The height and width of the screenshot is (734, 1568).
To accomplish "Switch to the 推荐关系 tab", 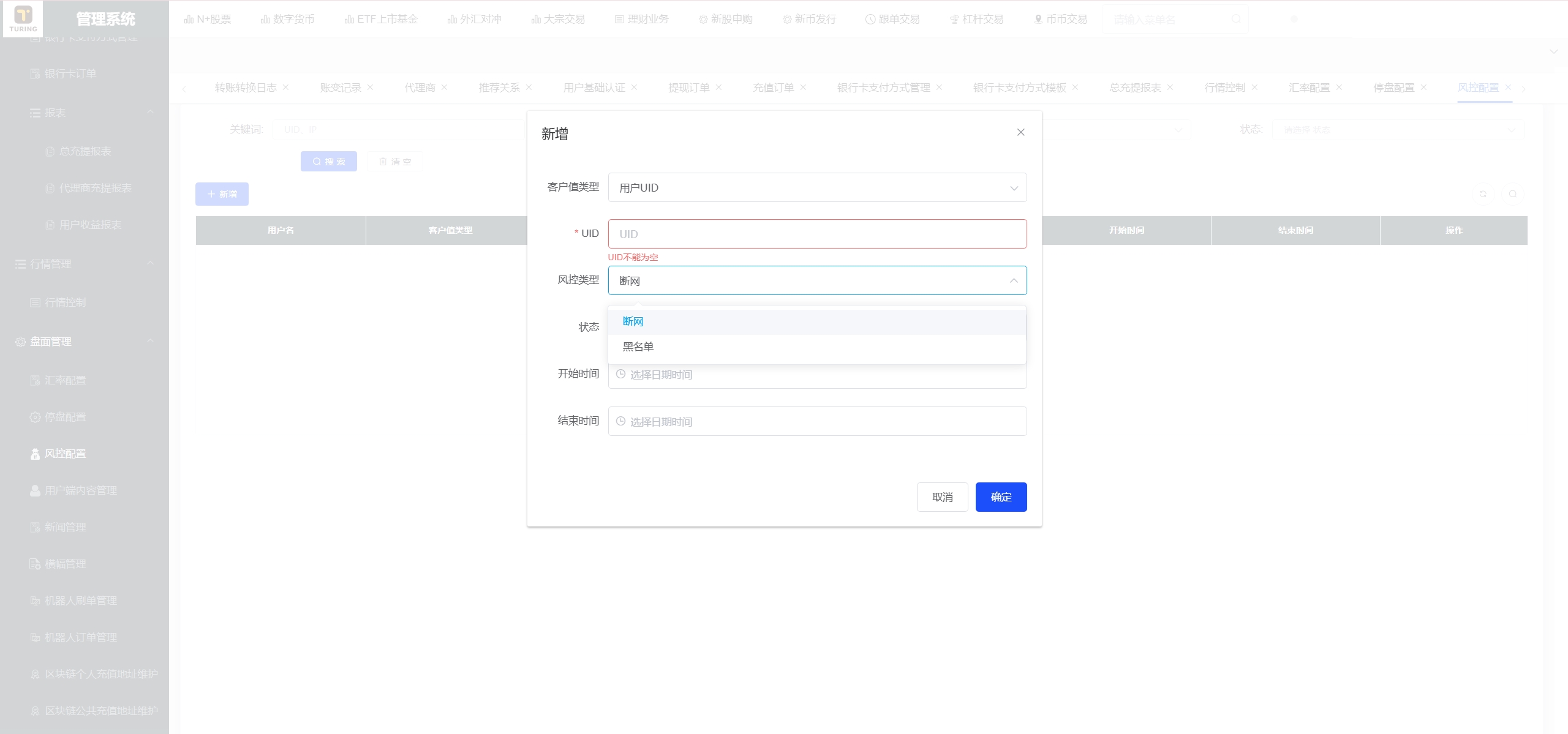I will [x=499, y=88].
